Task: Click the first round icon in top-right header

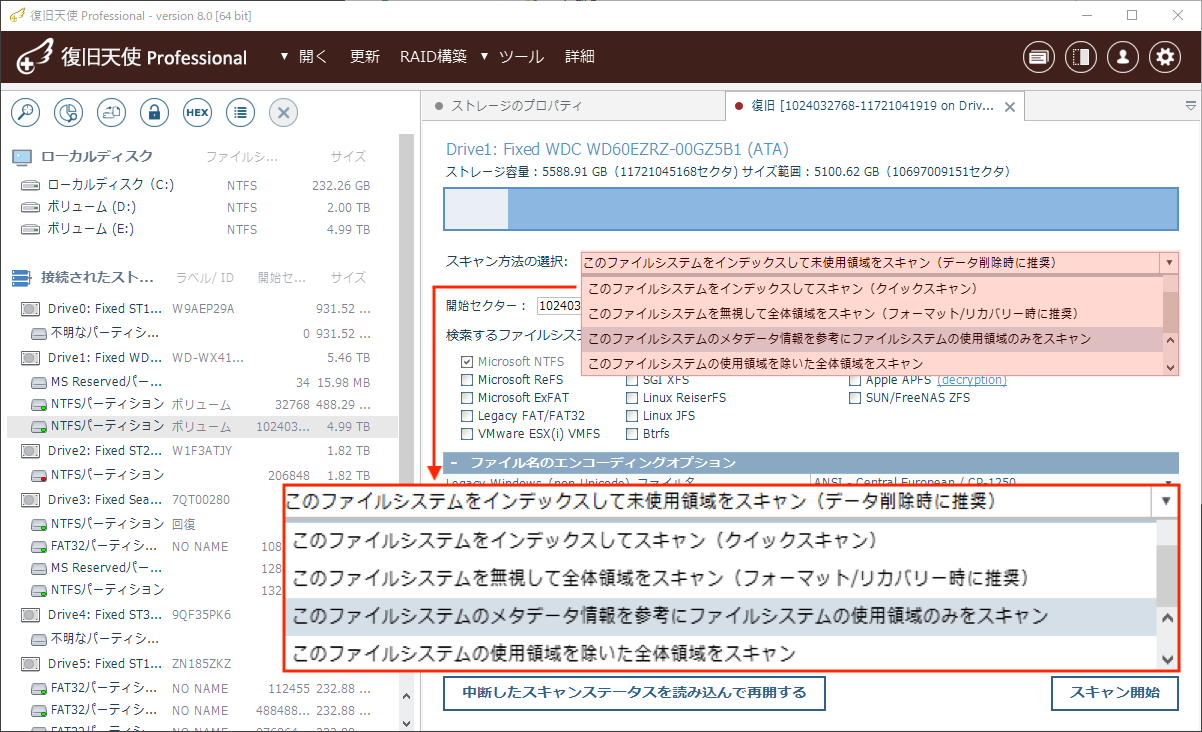Action: pos(1039,57)
